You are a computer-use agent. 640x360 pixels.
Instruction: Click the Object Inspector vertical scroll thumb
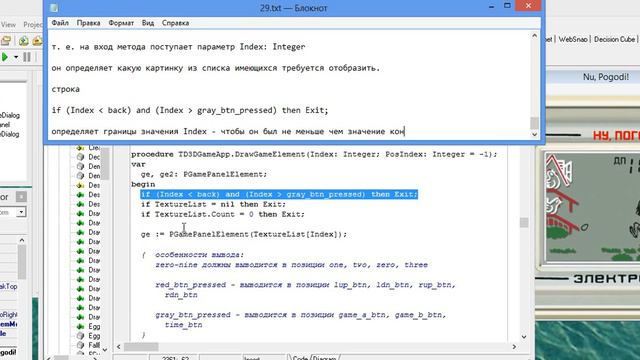pos(22,262)
